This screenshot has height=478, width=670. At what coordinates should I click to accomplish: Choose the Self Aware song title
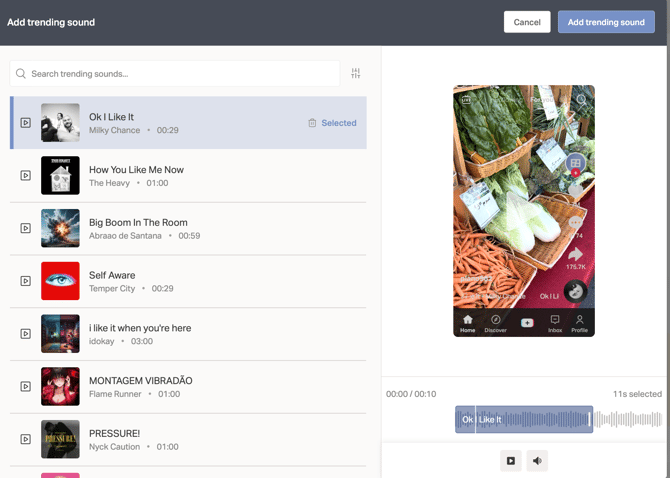click(x=112, y=275)
